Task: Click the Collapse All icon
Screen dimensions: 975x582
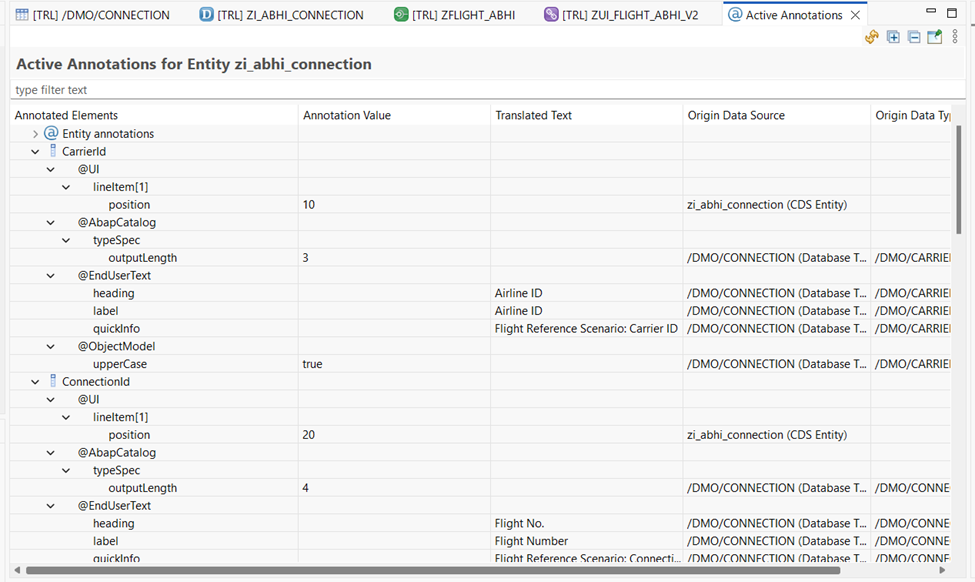Action: 914,37
